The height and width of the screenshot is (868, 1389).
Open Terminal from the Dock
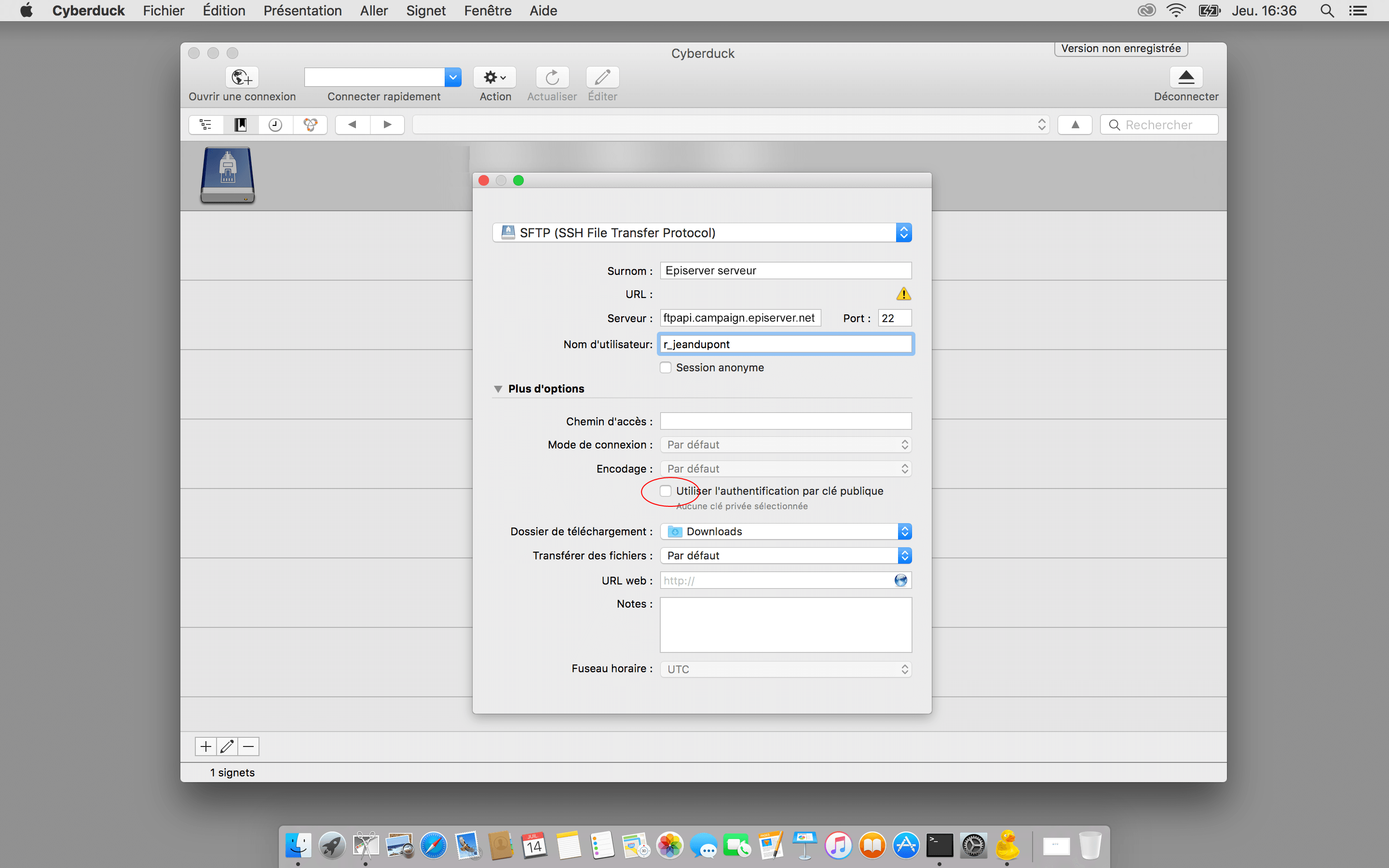[940, 845]
